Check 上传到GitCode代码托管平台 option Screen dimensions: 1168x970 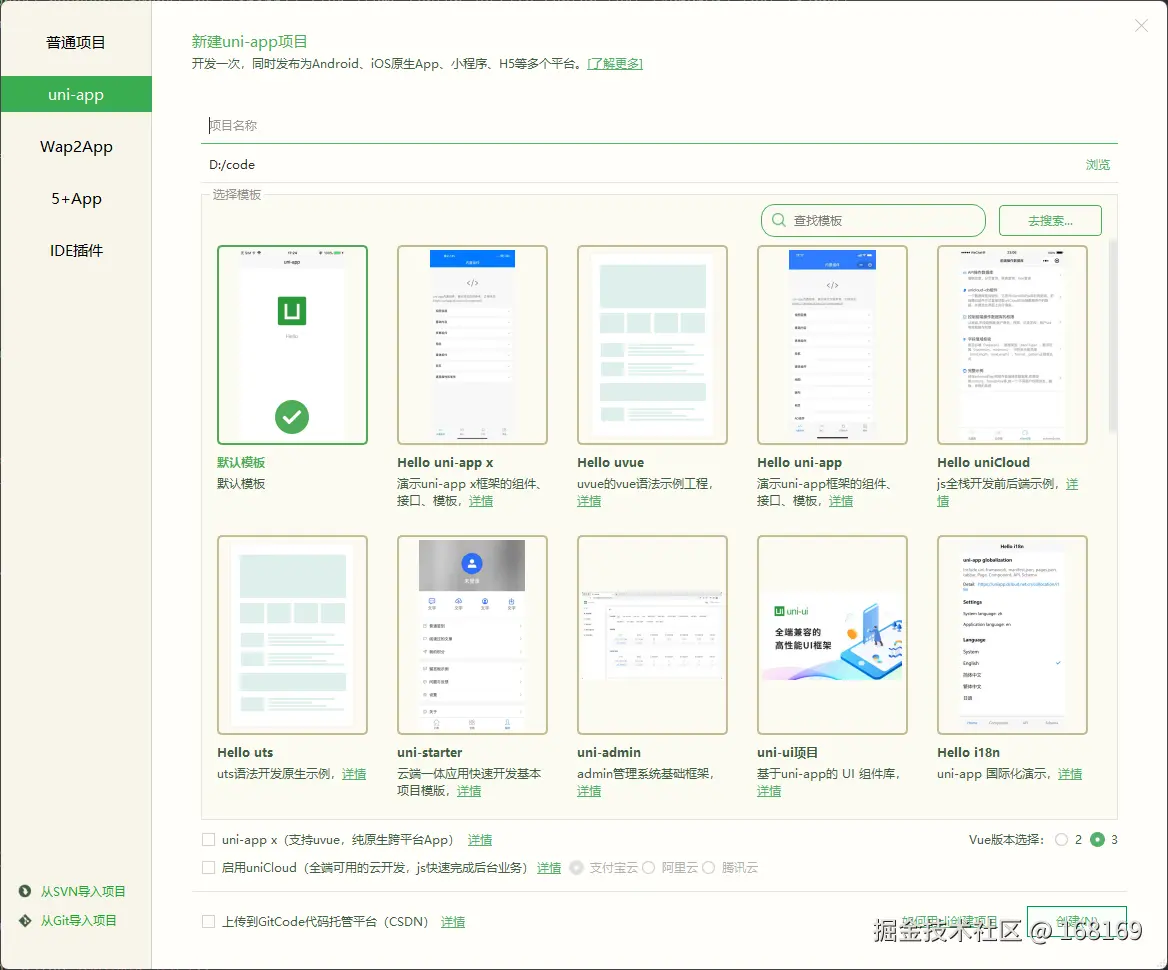coord(209,922)
